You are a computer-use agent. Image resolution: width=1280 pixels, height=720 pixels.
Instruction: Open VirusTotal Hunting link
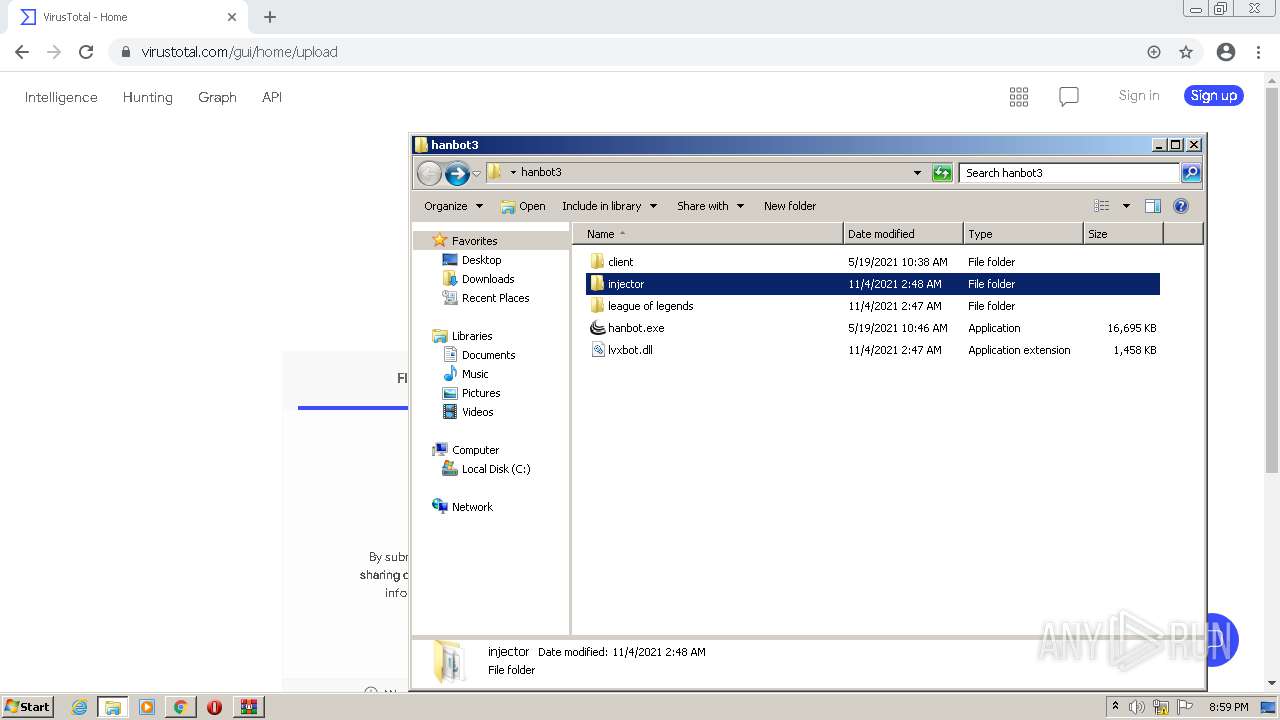point(147,97)
